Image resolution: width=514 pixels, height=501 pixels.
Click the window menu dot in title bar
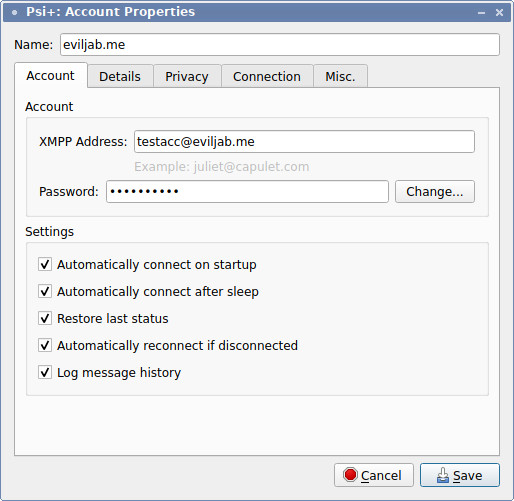[14, 13]
